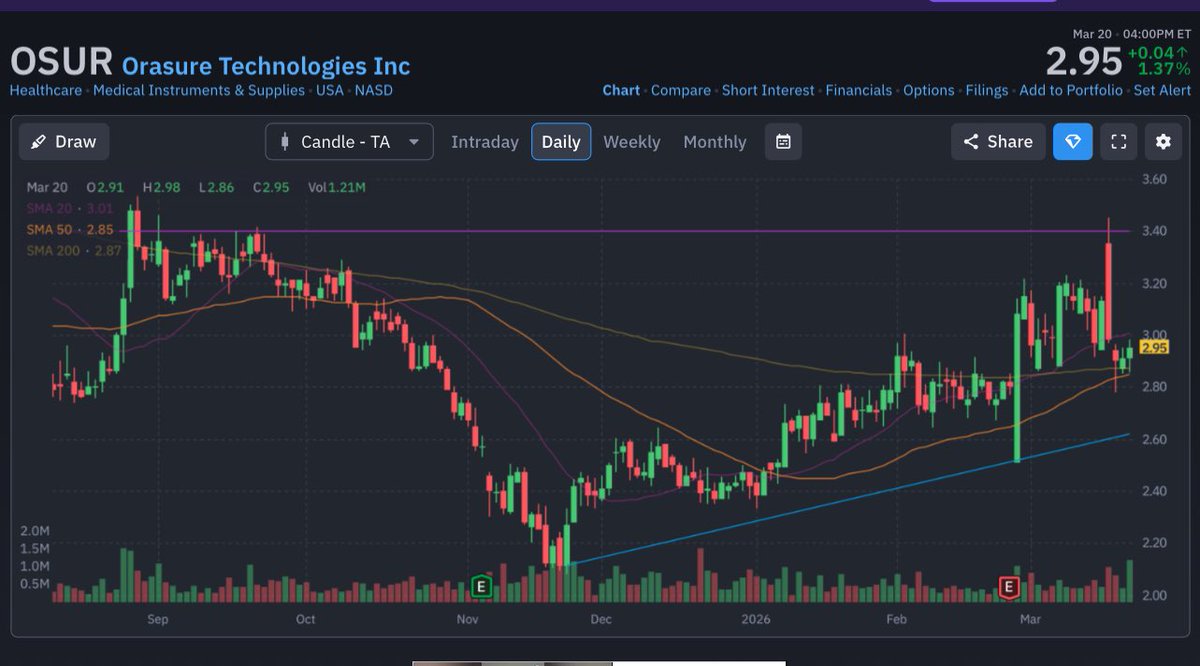Screen dimensions: 1200x666
Task: Switch to Monthly timeframe
Action: (x=715, y=142)
